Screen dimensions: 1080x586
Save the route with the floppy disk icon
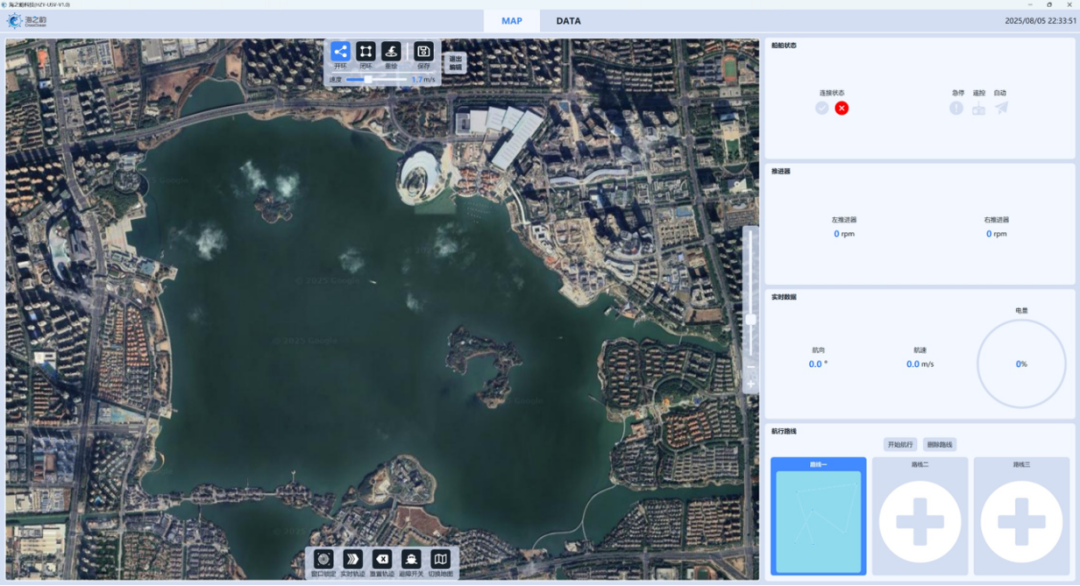point(424,52)
